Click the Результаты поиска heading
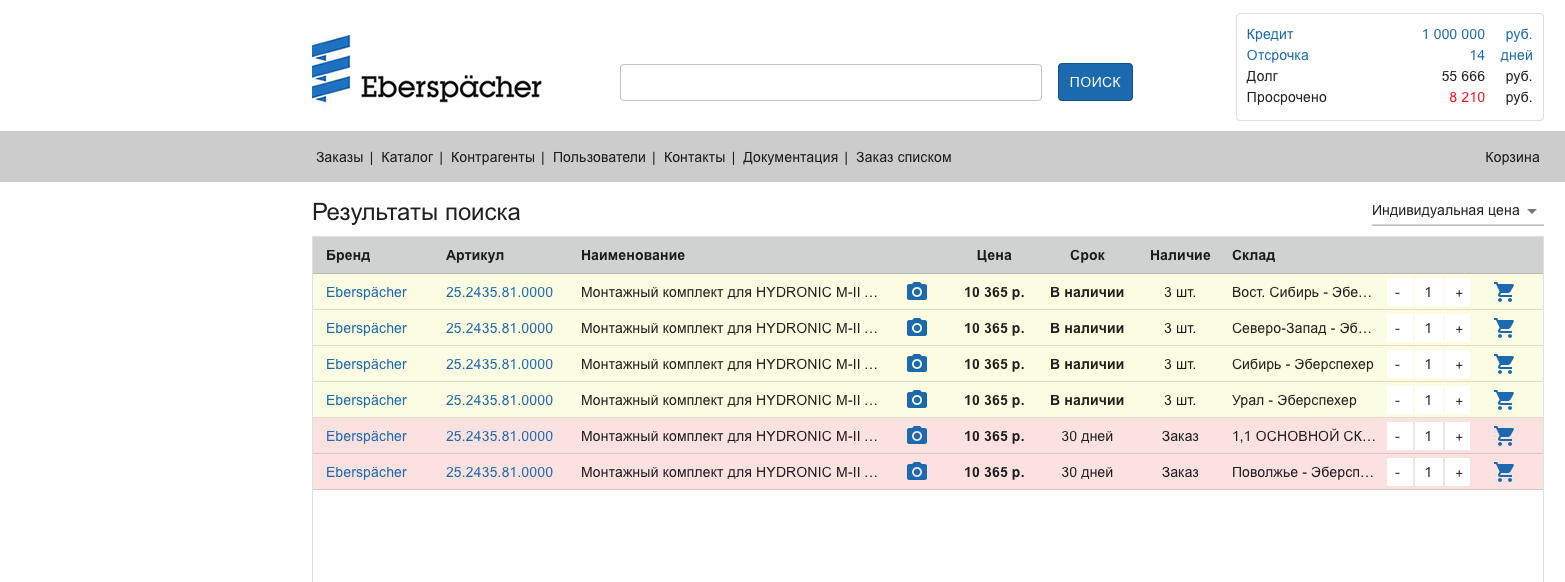 tap(416, 212)
